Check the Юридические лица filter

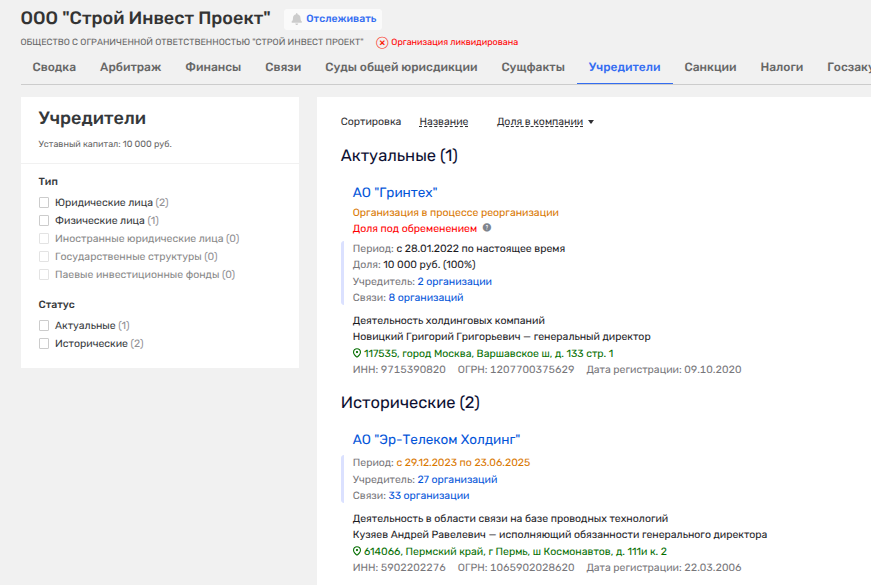44,202
